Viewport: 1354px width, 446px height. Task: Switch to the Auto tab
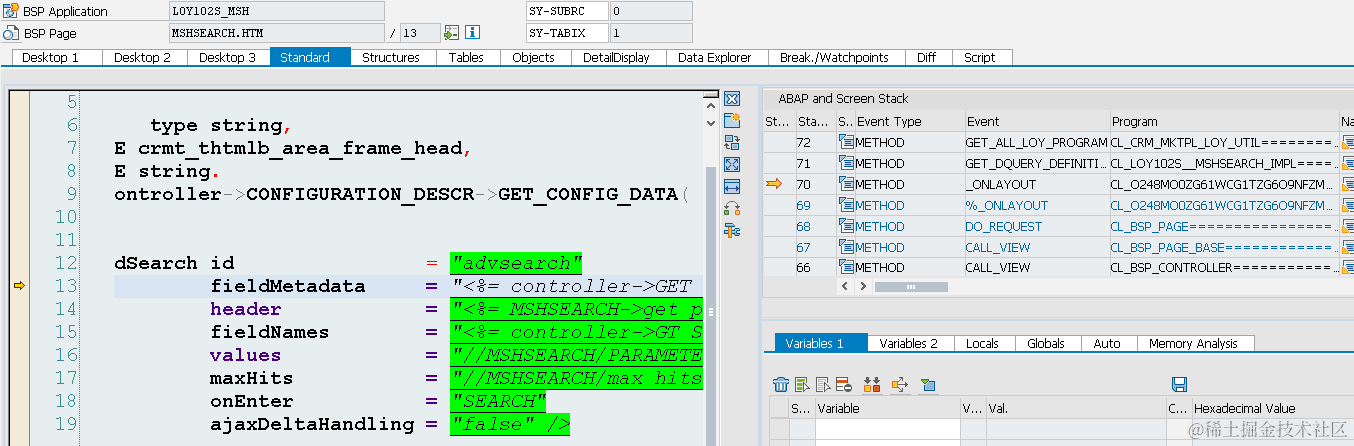point(1107,343)
